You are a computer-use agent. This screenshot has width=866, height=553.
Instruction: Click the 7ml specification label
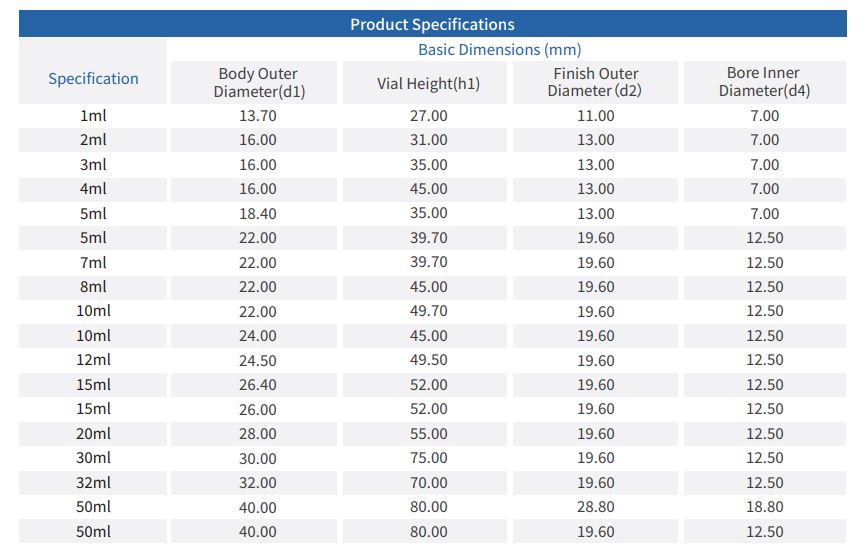point(93,263)
